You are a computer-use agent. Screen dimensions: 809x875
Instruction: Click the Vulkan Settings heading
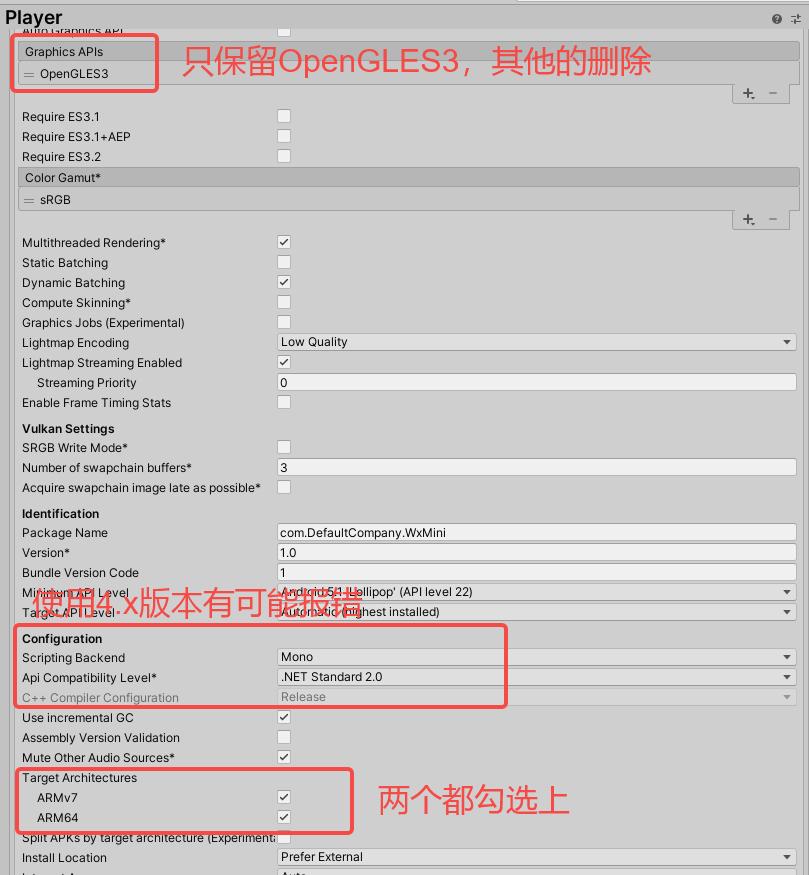click(x=68, y=429)
